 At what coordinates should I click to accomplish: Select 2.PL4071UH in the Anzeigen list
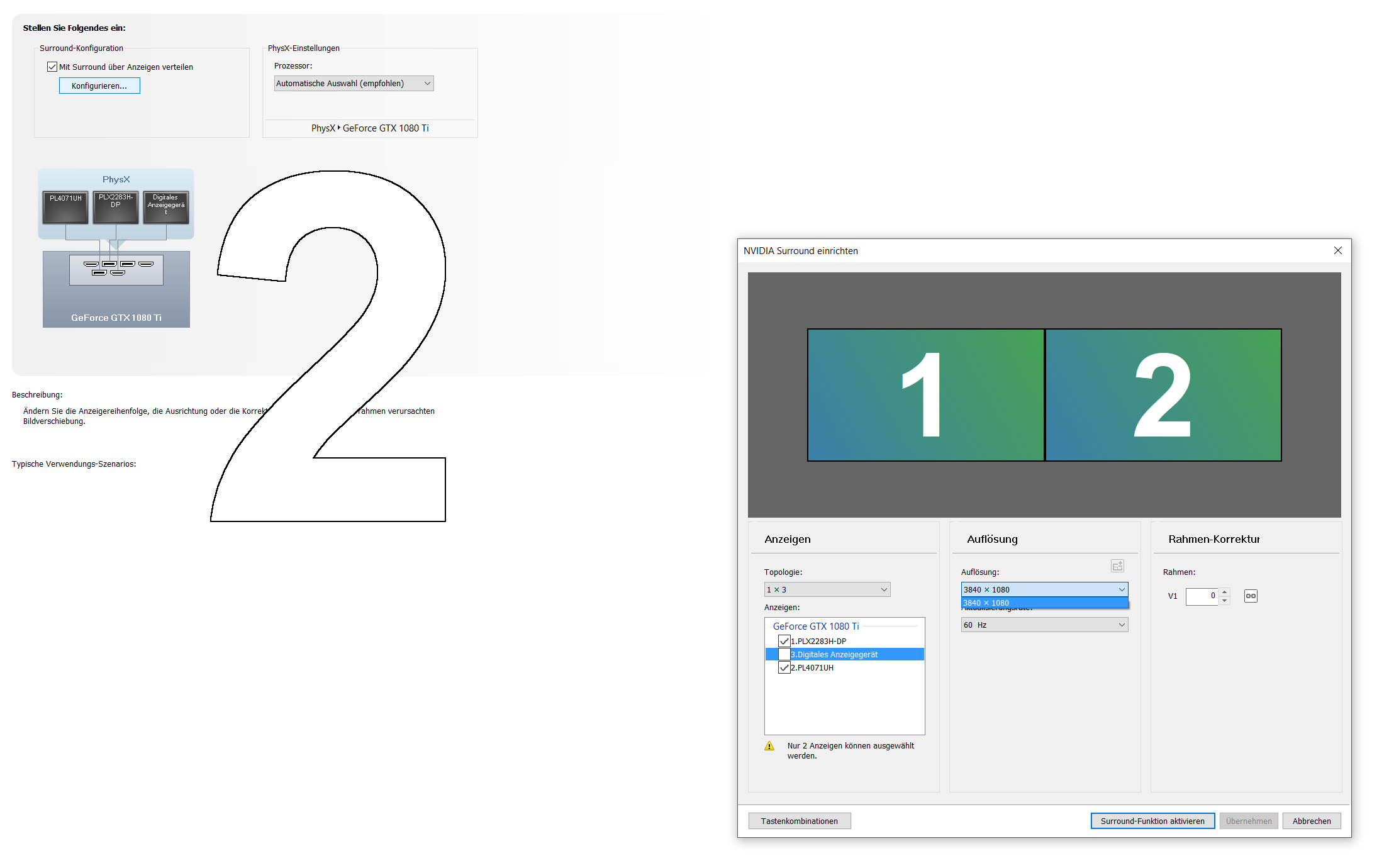click(x=812, y=667)
